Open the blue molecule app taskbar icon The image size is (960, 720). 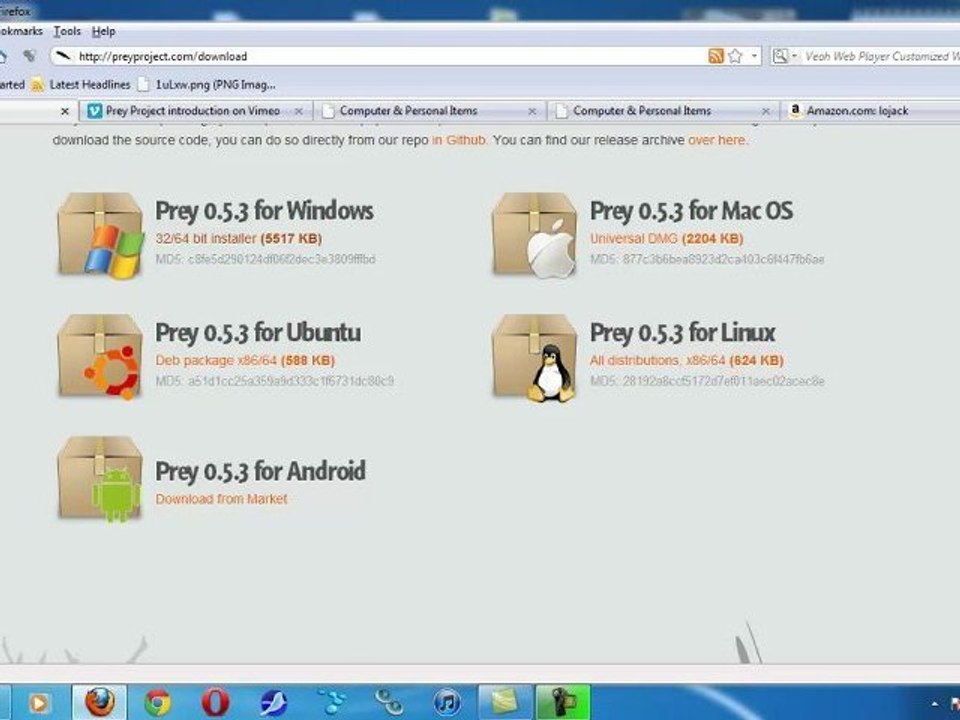click(332, 702)
